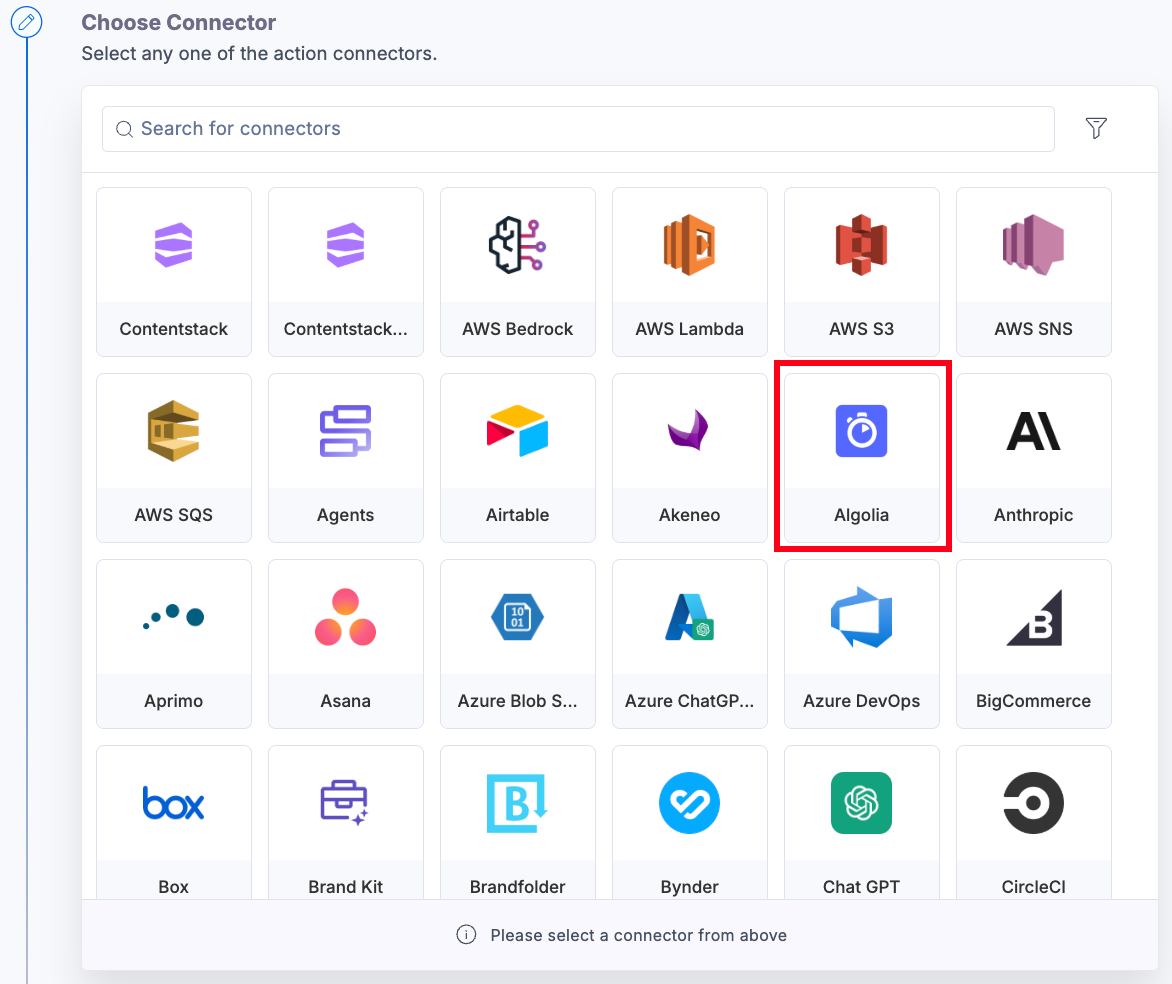The width and height of the screenshot is (1172, 984).
Task: Select the Agents connector
Action: tap(345, 458)
